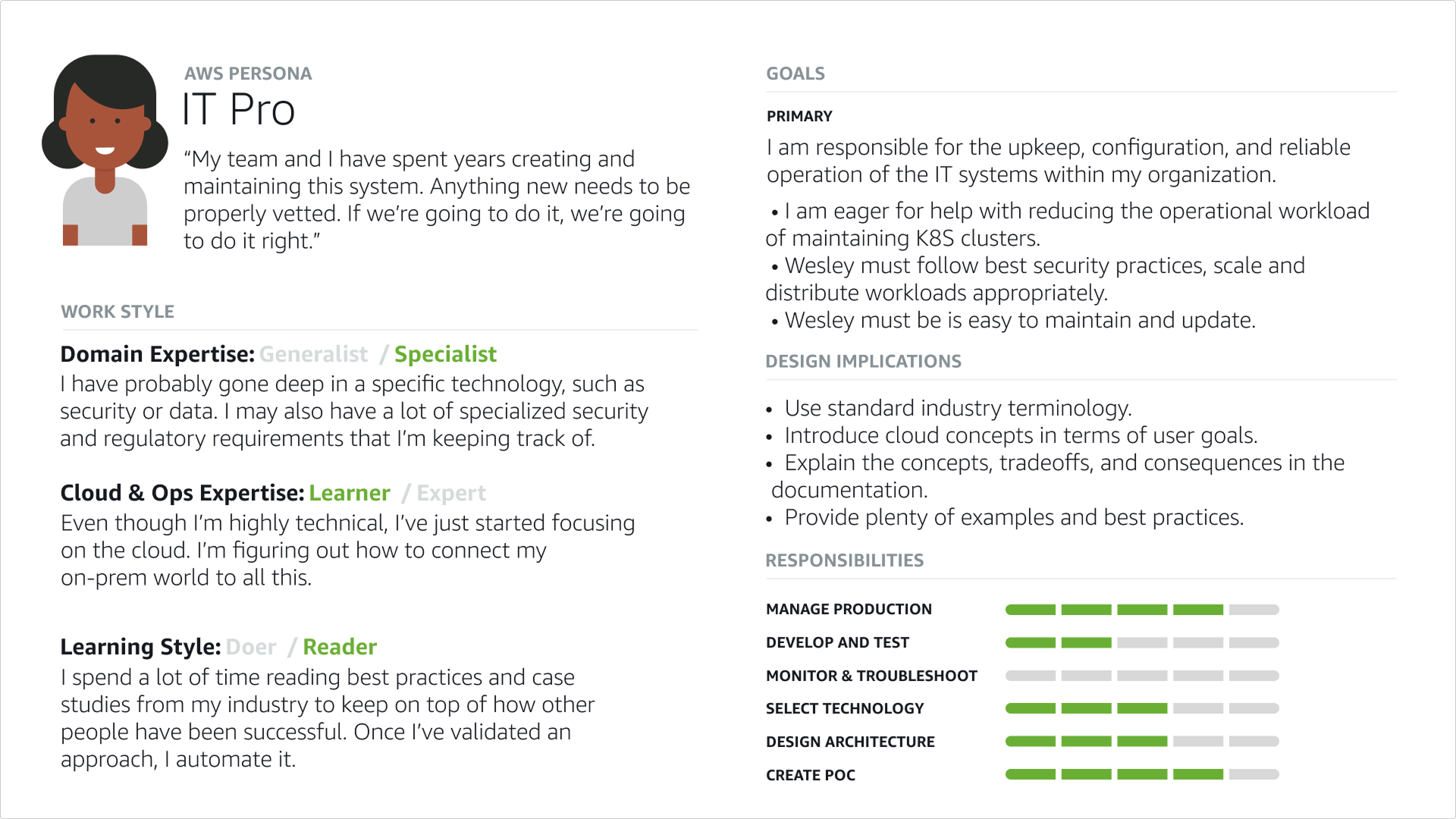This screenshot has width=1456, height=819.
Task: Click the GOALS section heading
Action: tap(795, 74)
